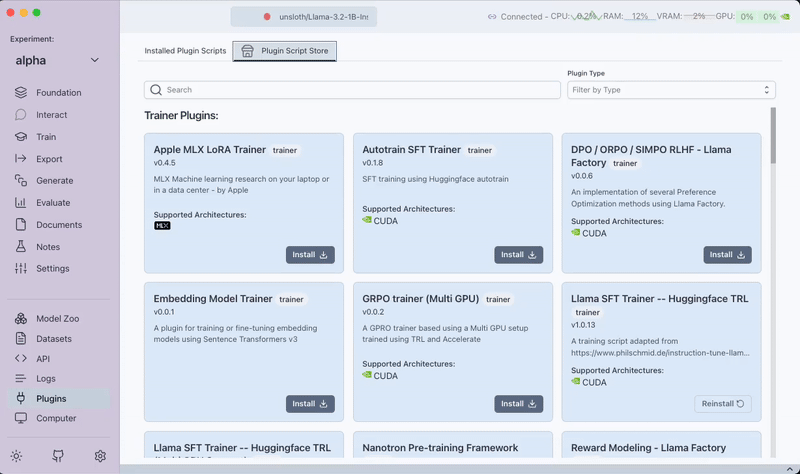Switch to Installed Plugin Scripts tab
This screenshot has width=800, height=474.
(185, 51)
